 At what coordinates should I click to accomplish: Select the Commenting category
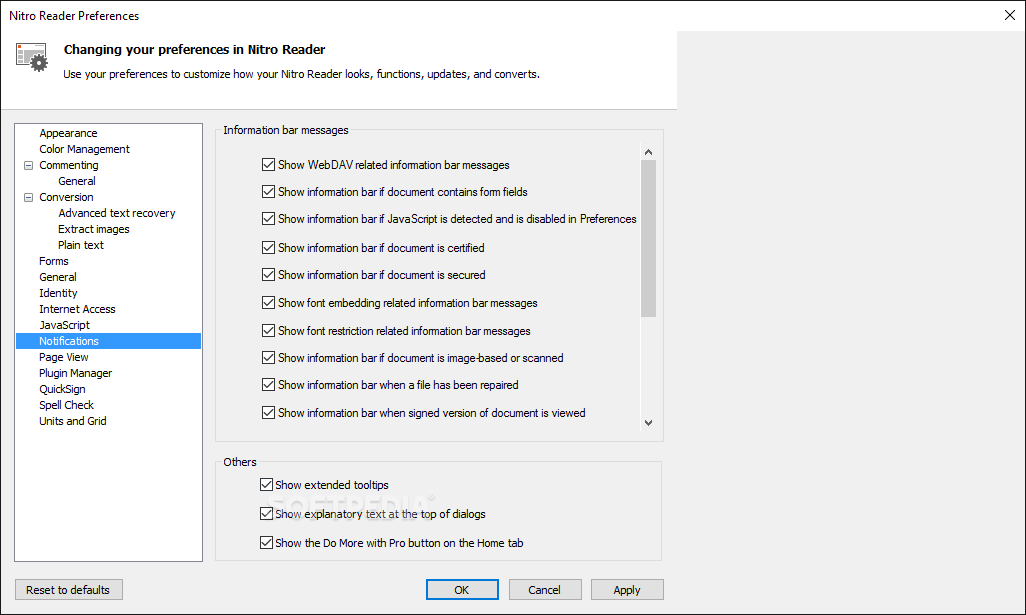[x=69, y=165]
